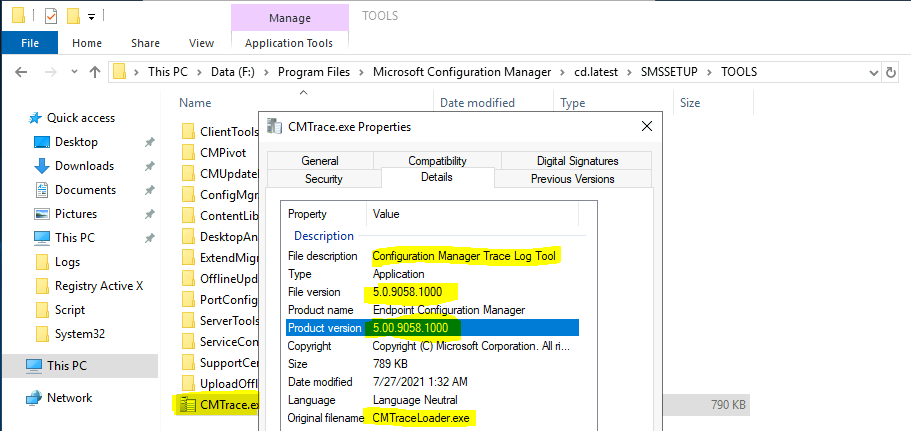The image size is (911, 431).
Task: Switch to General tab in Properties dialog
Action: [320, 161]
